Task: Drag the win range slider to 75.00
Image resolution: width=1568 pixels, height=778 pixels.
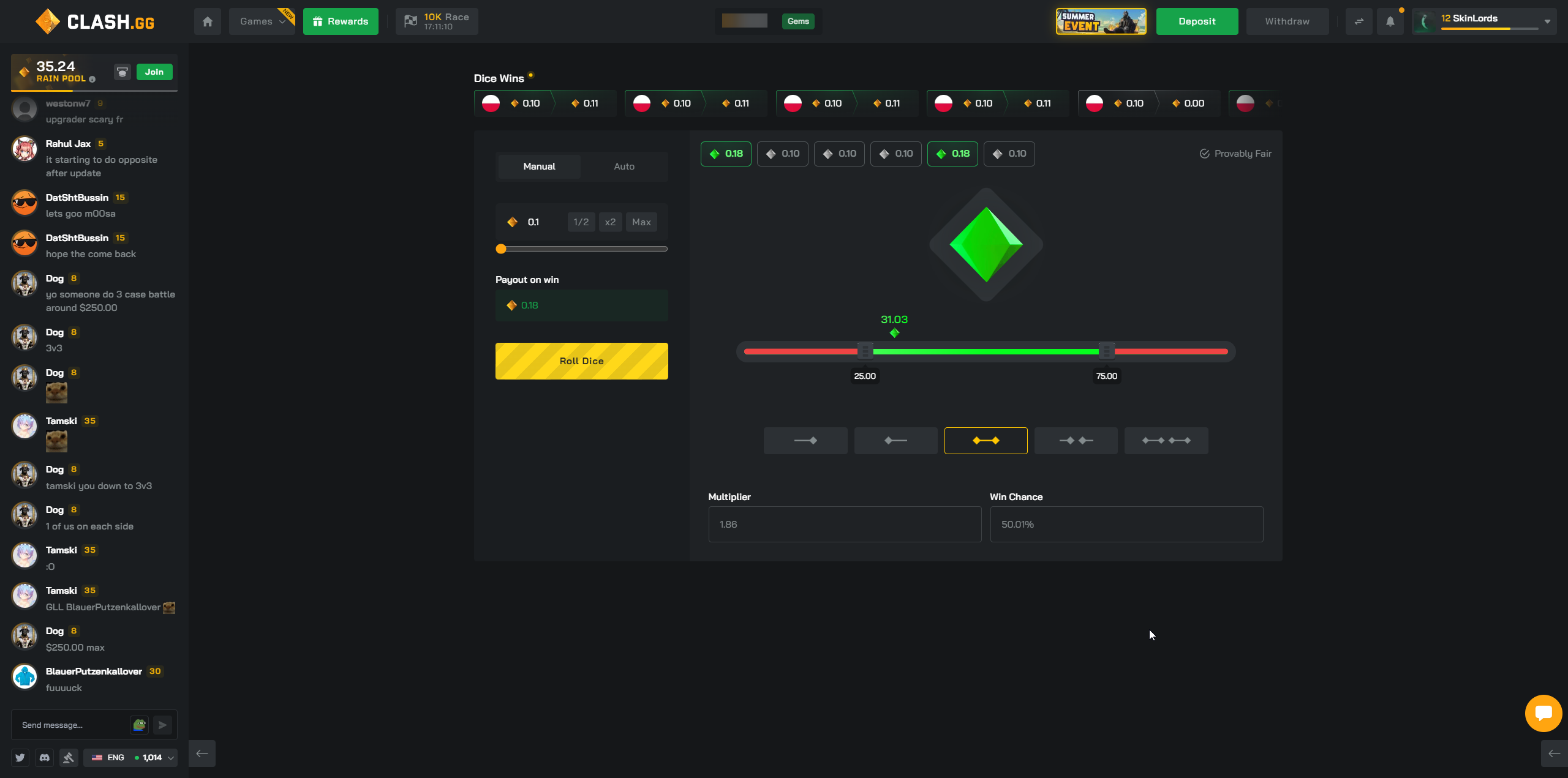Action: coord(1107,351)
